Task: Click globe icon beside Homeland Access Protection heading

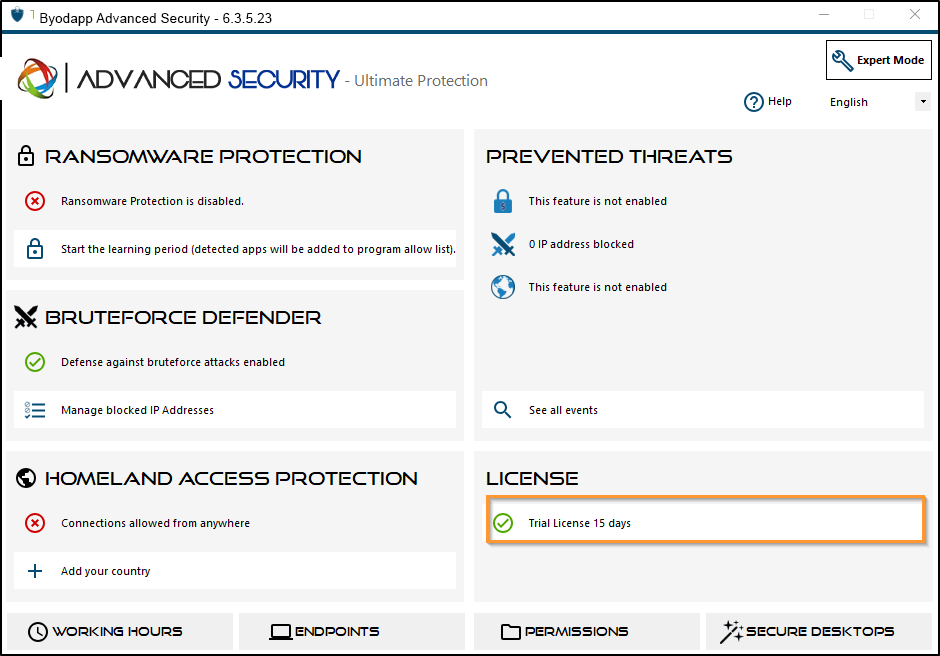Action: pos(26,478)
